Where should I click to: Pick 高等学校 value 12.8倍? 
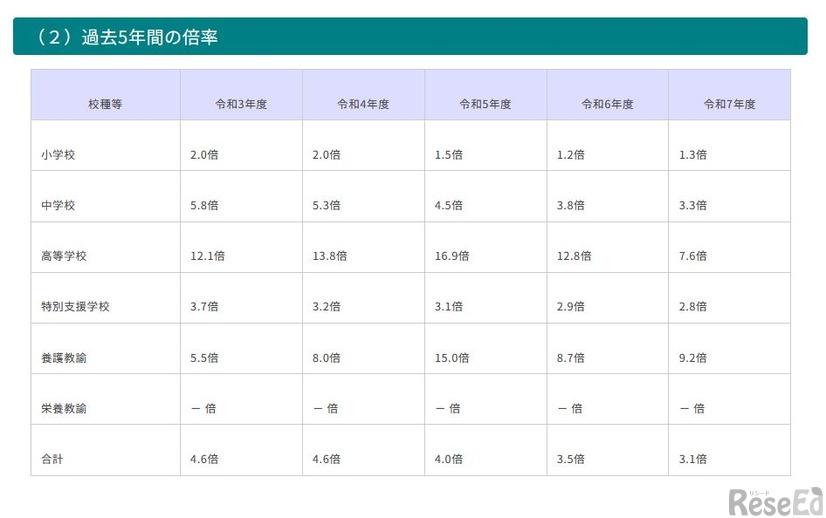574,256
